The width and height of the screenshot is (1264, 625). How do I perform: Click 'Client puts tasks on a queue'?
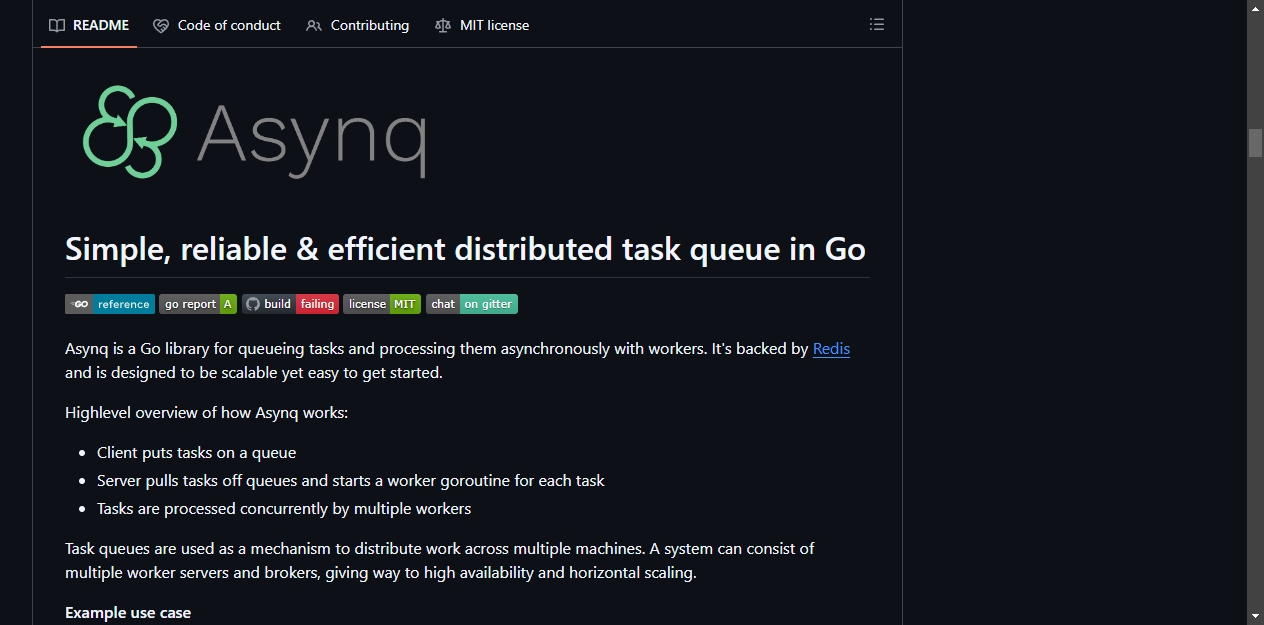coord(197,453)
